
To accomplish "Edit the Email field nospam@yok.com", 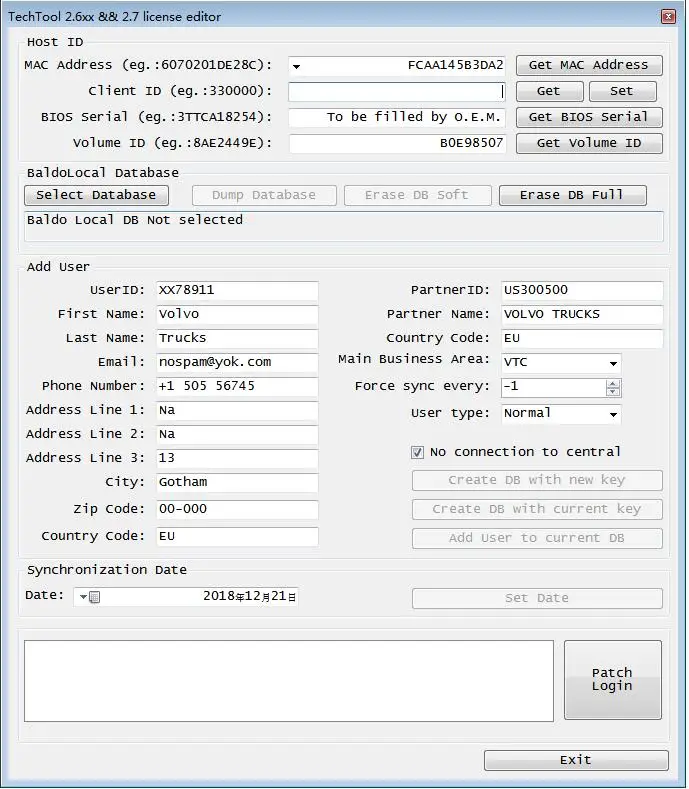I will pos(237,362).
